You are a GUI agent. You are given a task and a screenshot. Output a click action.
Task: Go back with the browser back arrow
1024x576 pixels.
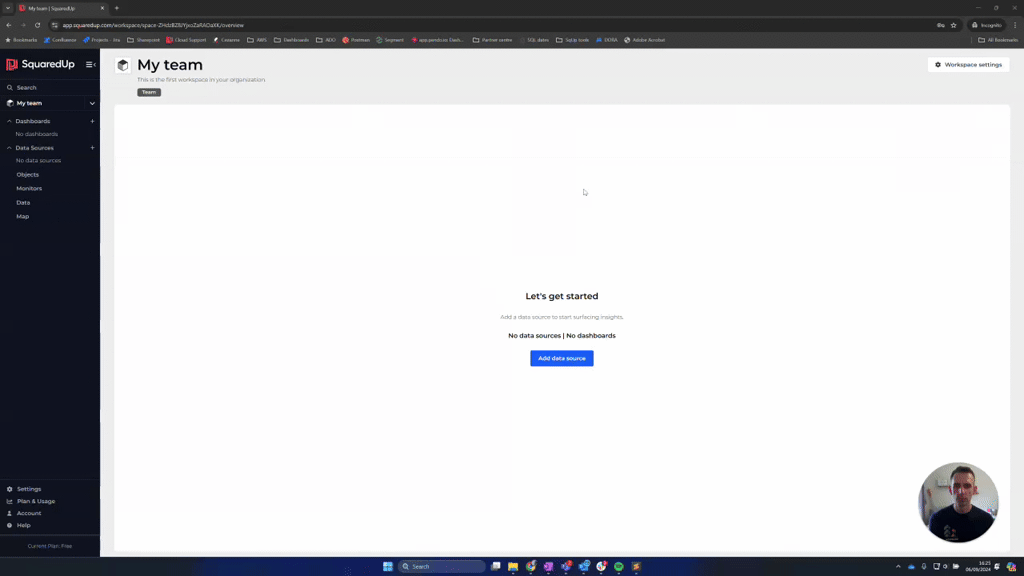point(8,25)
